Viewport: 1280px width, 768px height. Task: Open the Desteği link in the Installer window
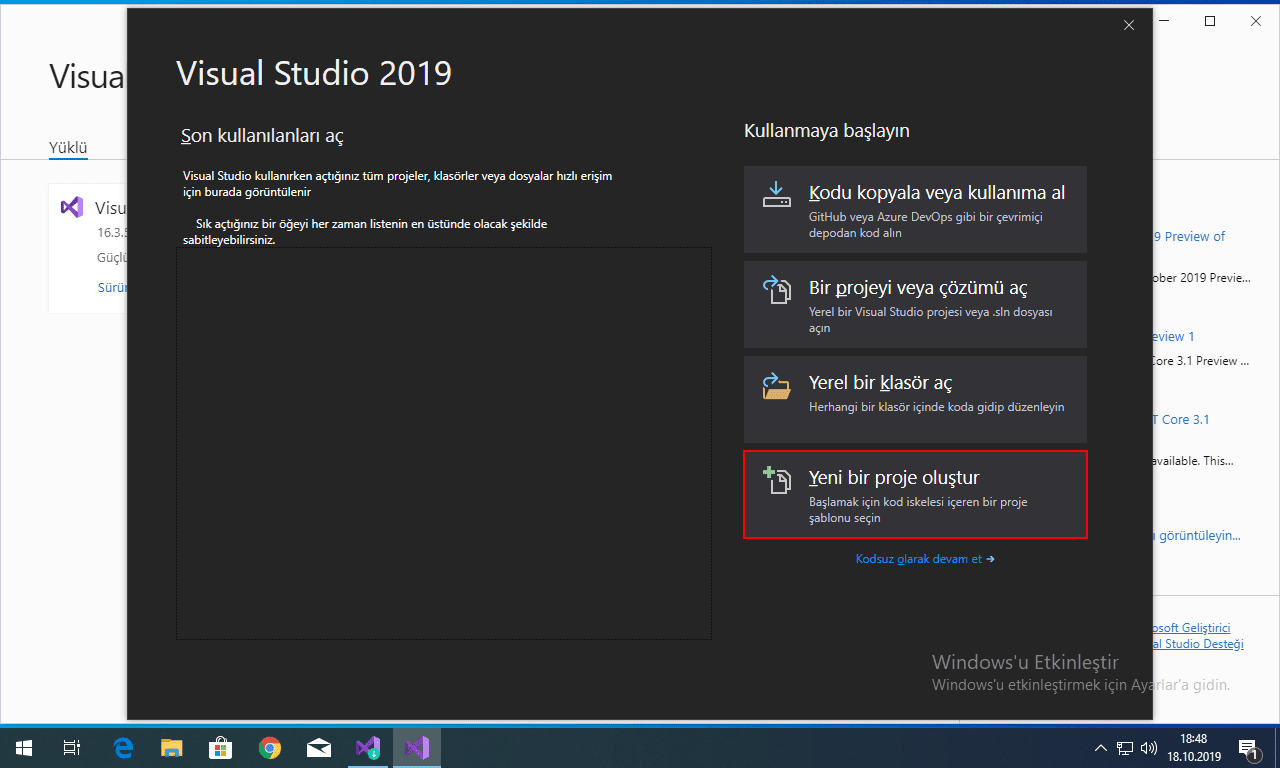click(x=1198, y=644)
